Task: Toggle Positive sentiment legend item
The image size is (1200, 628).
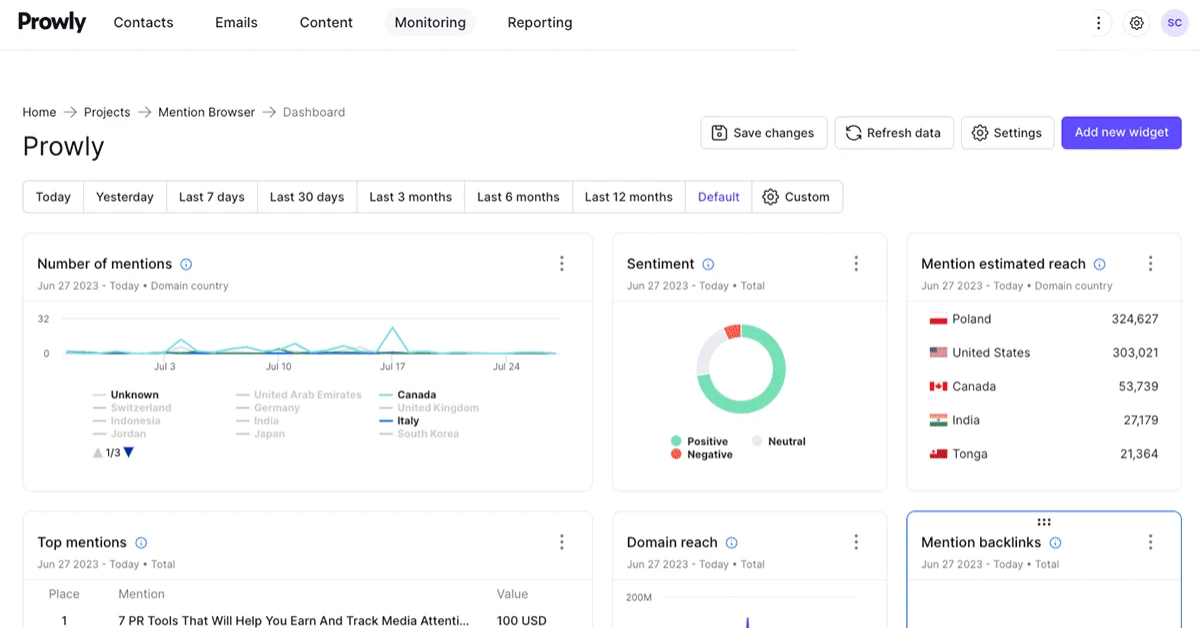Action: tap(699, 441)
